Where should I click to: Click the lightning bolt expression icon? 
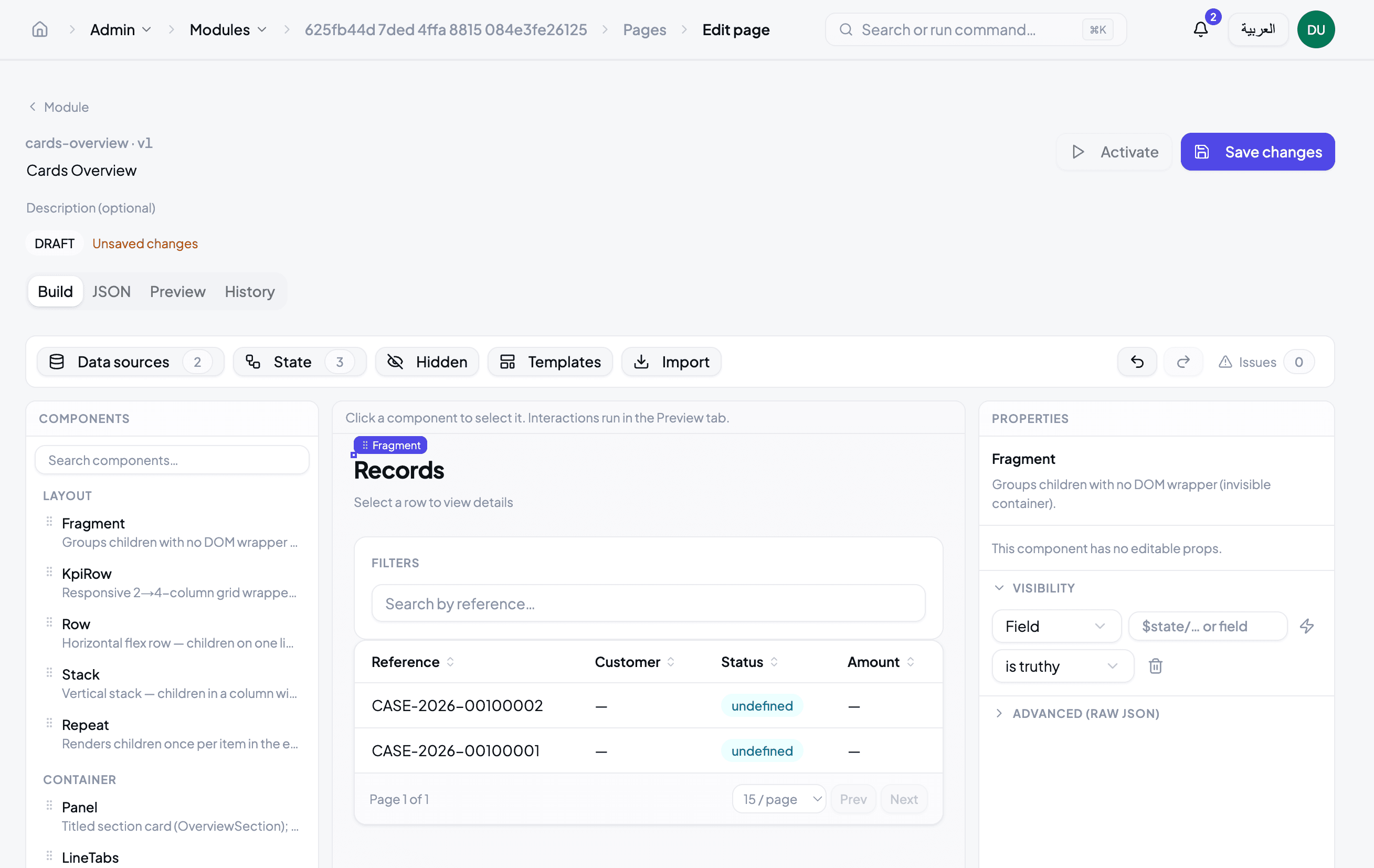tap(1306, 626)
